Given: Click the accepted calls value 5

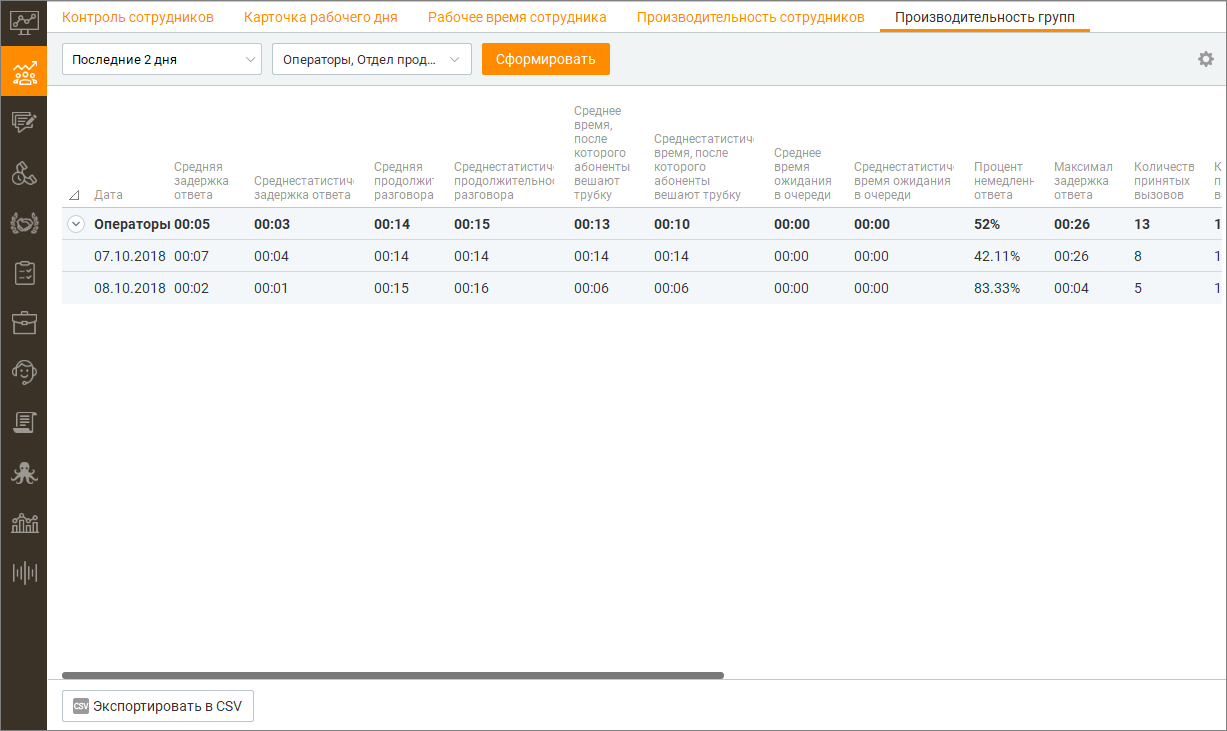Looking at the screenshot, I should tap(1138, 288).
